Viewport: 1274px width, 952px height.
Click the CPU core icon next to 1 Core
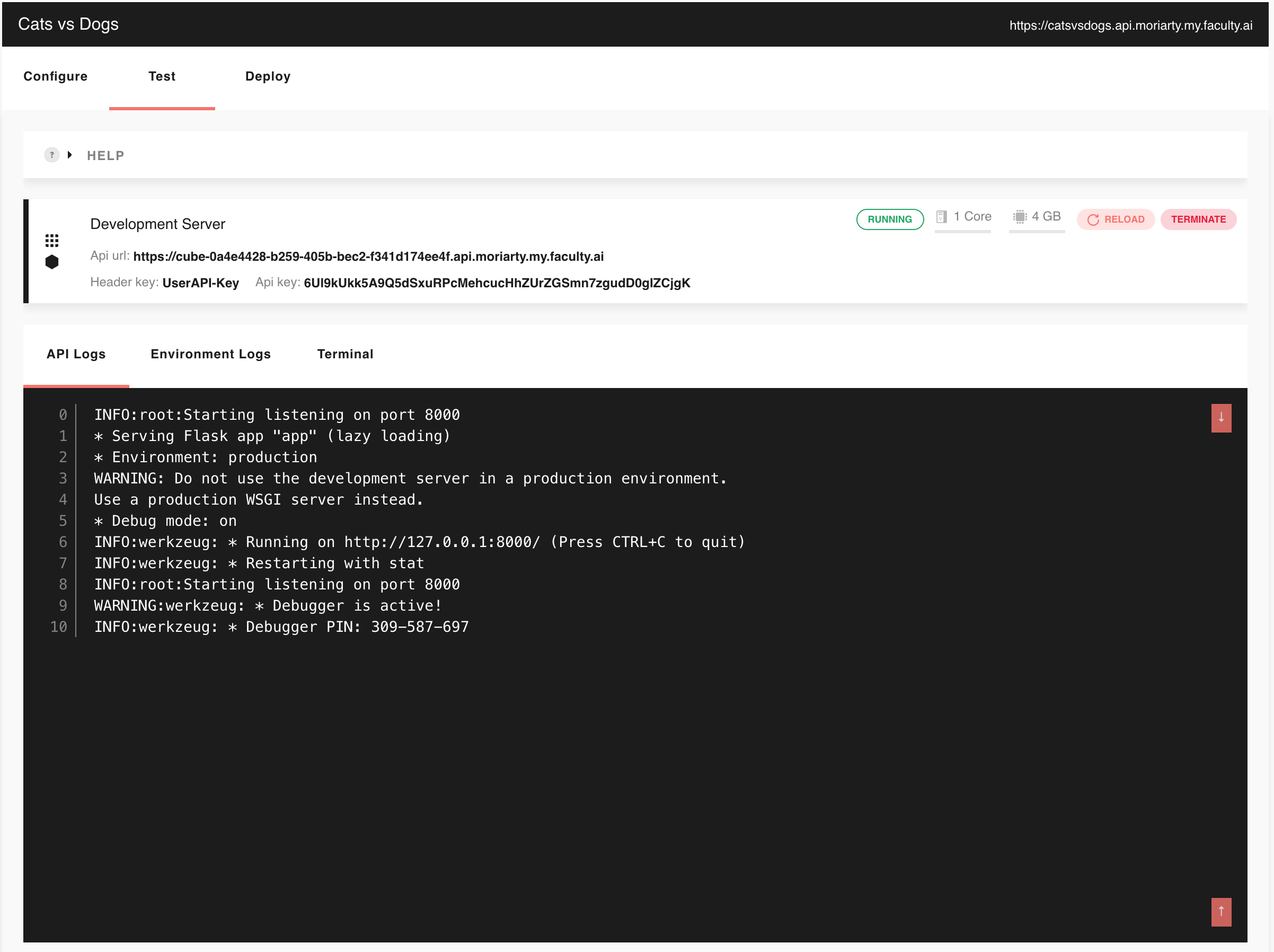click(942, 217)
